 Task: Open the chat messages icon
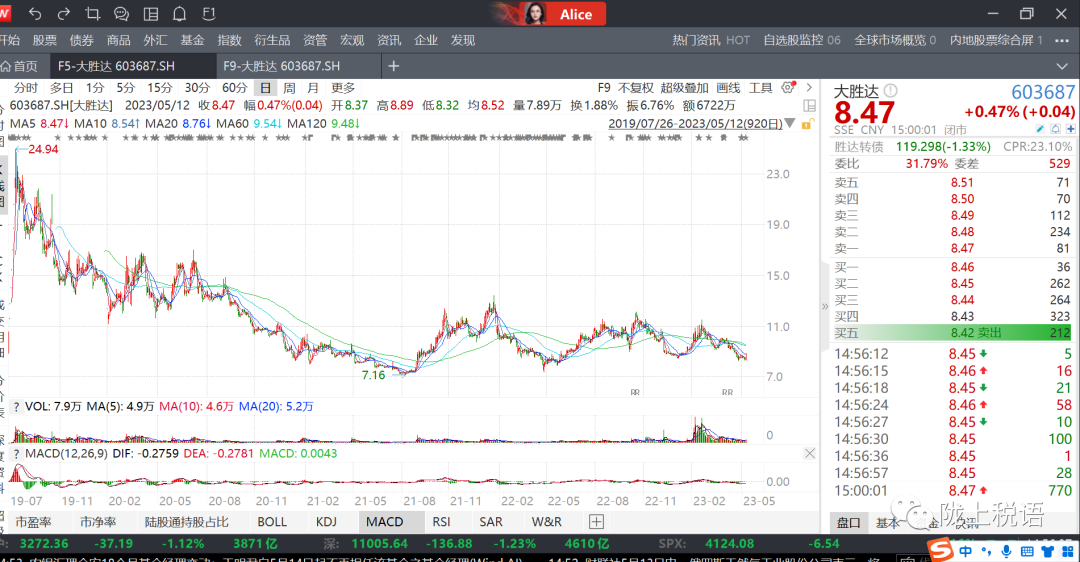[x=121, y=14]
